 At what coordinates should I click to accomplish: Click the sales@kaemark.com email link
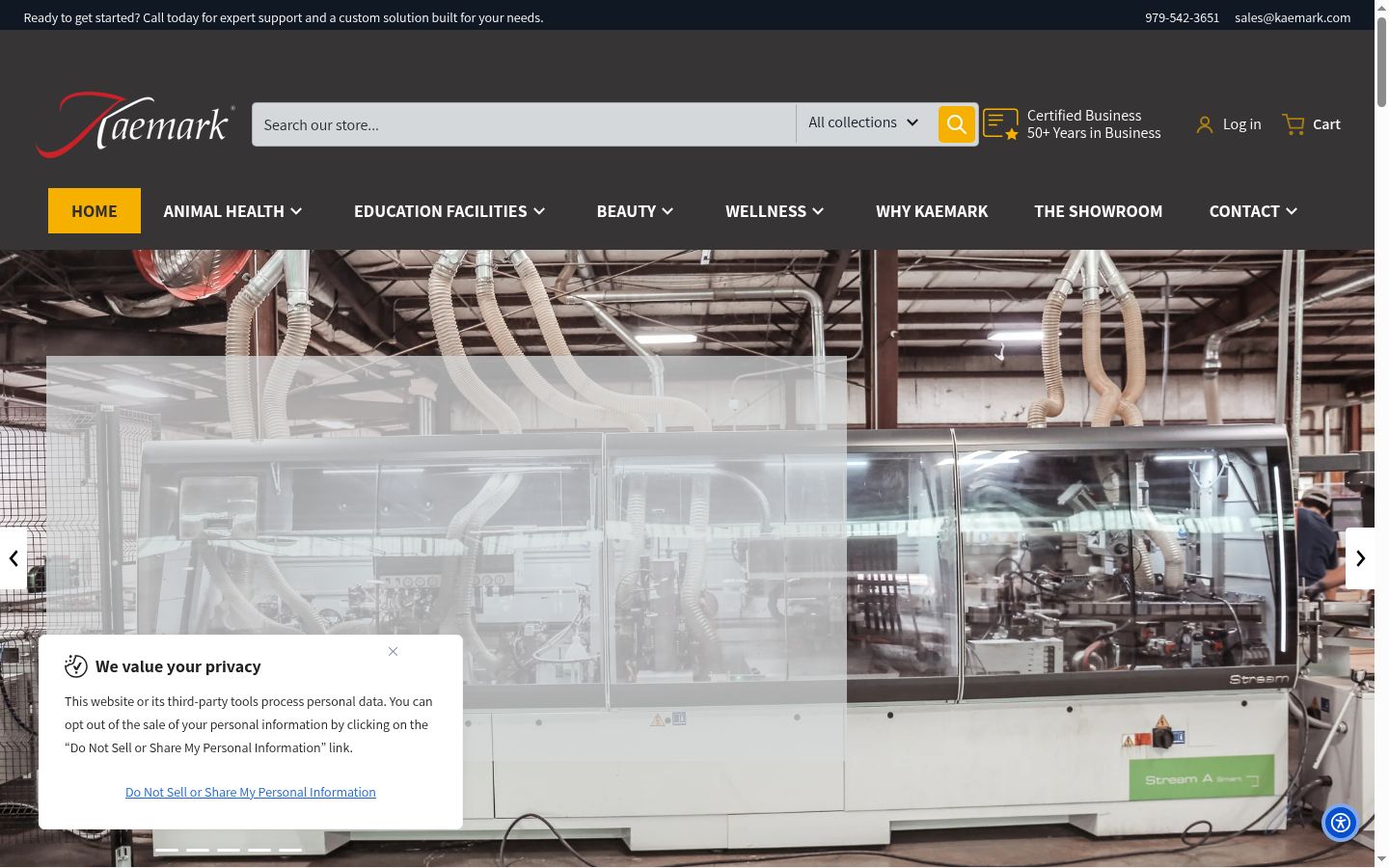[1293, 17]
